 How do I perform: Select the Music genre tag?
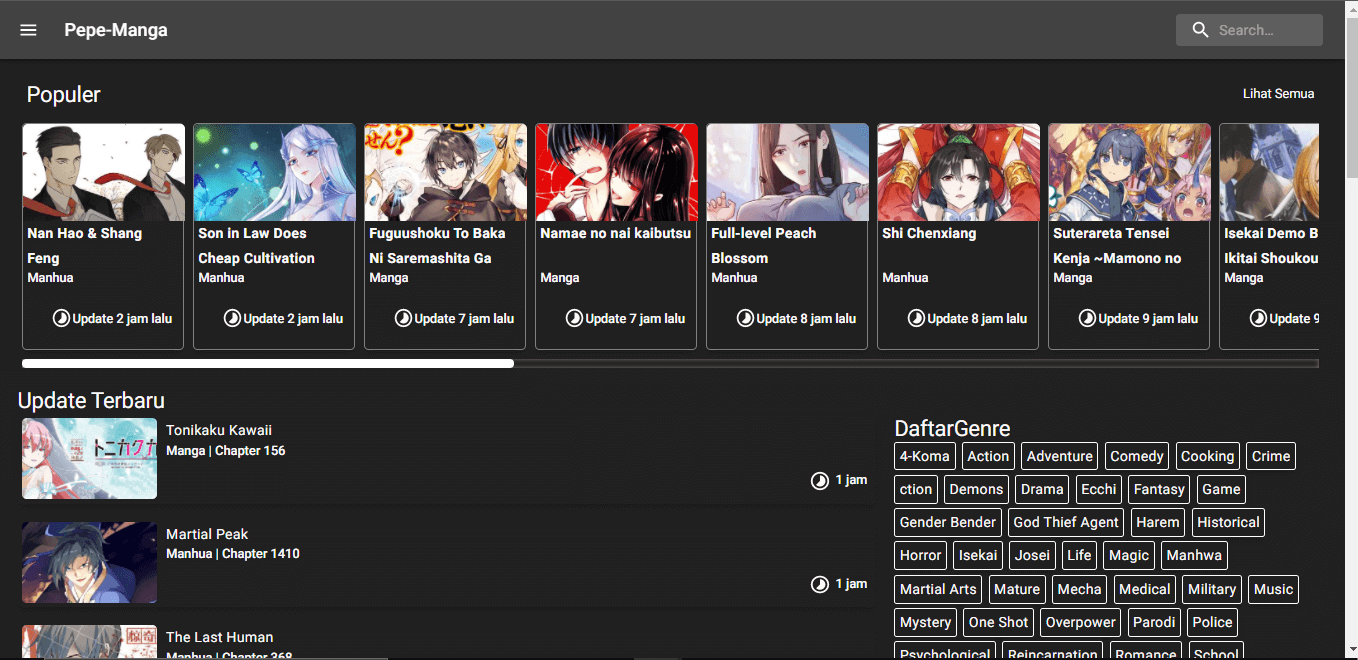1273,589
